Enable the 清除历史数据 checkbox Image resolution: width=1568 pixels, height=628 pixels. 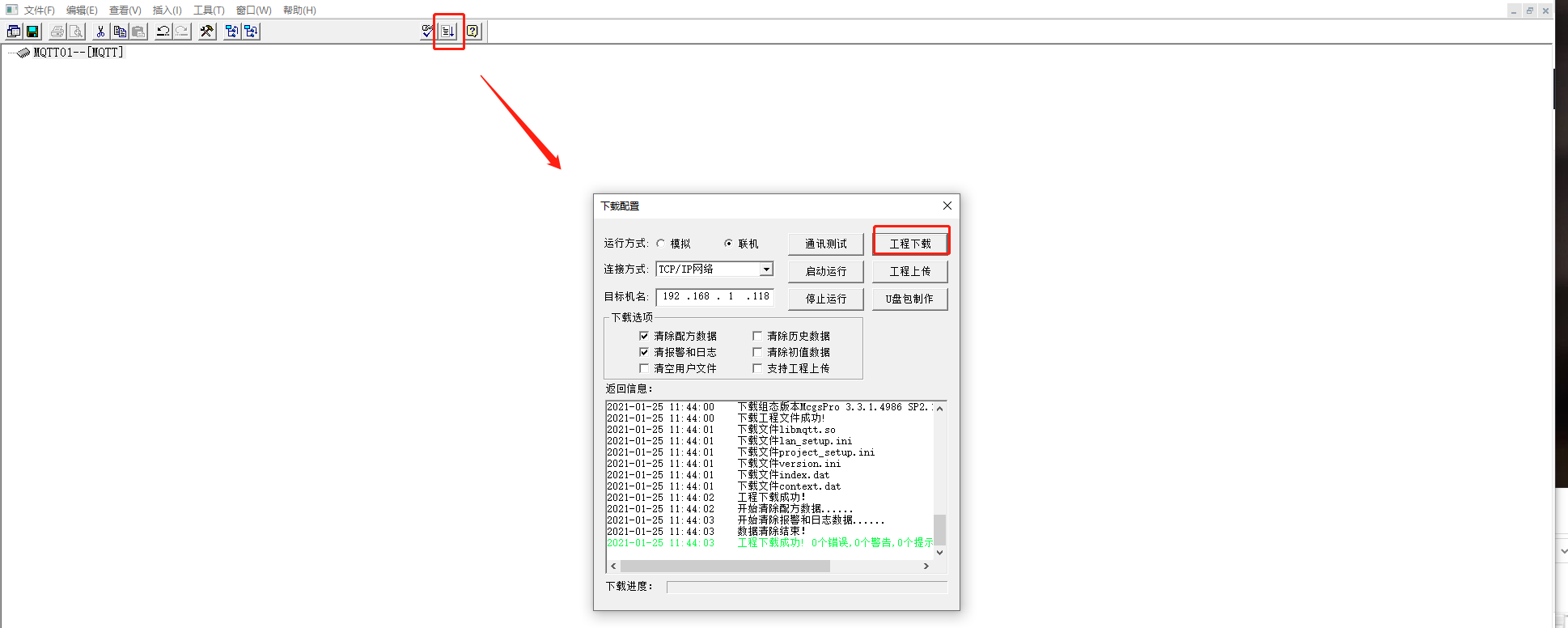(x=757, y=336)
